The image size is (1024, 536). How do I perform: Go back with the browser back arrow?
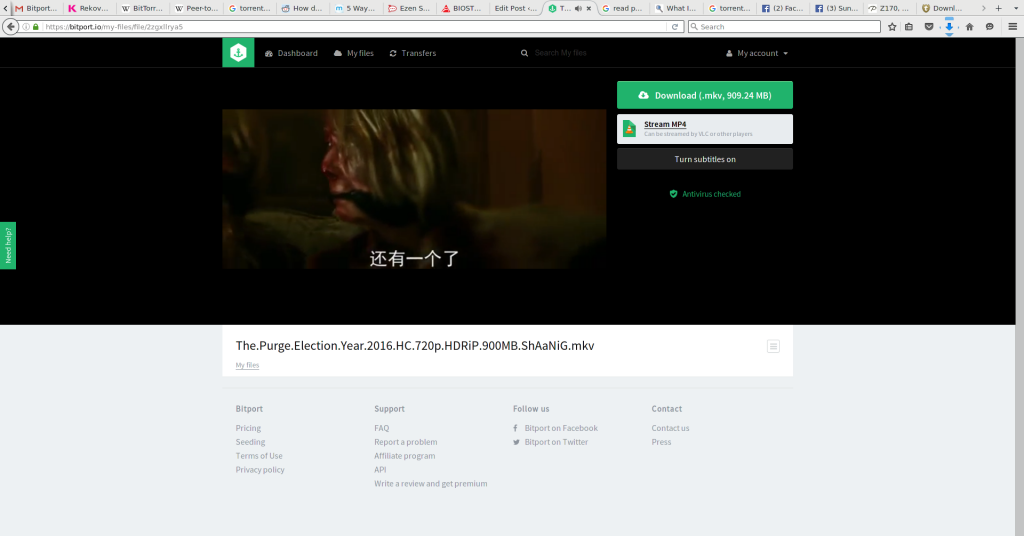(10, 27)
